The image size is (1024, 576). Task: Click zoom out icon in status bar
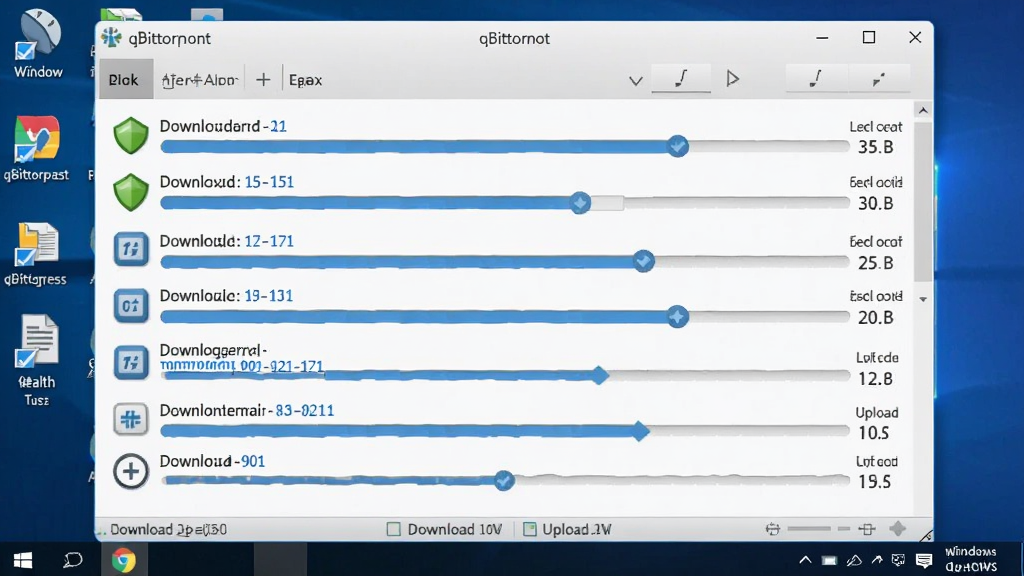pyautogui.click(x=773, y=529)
